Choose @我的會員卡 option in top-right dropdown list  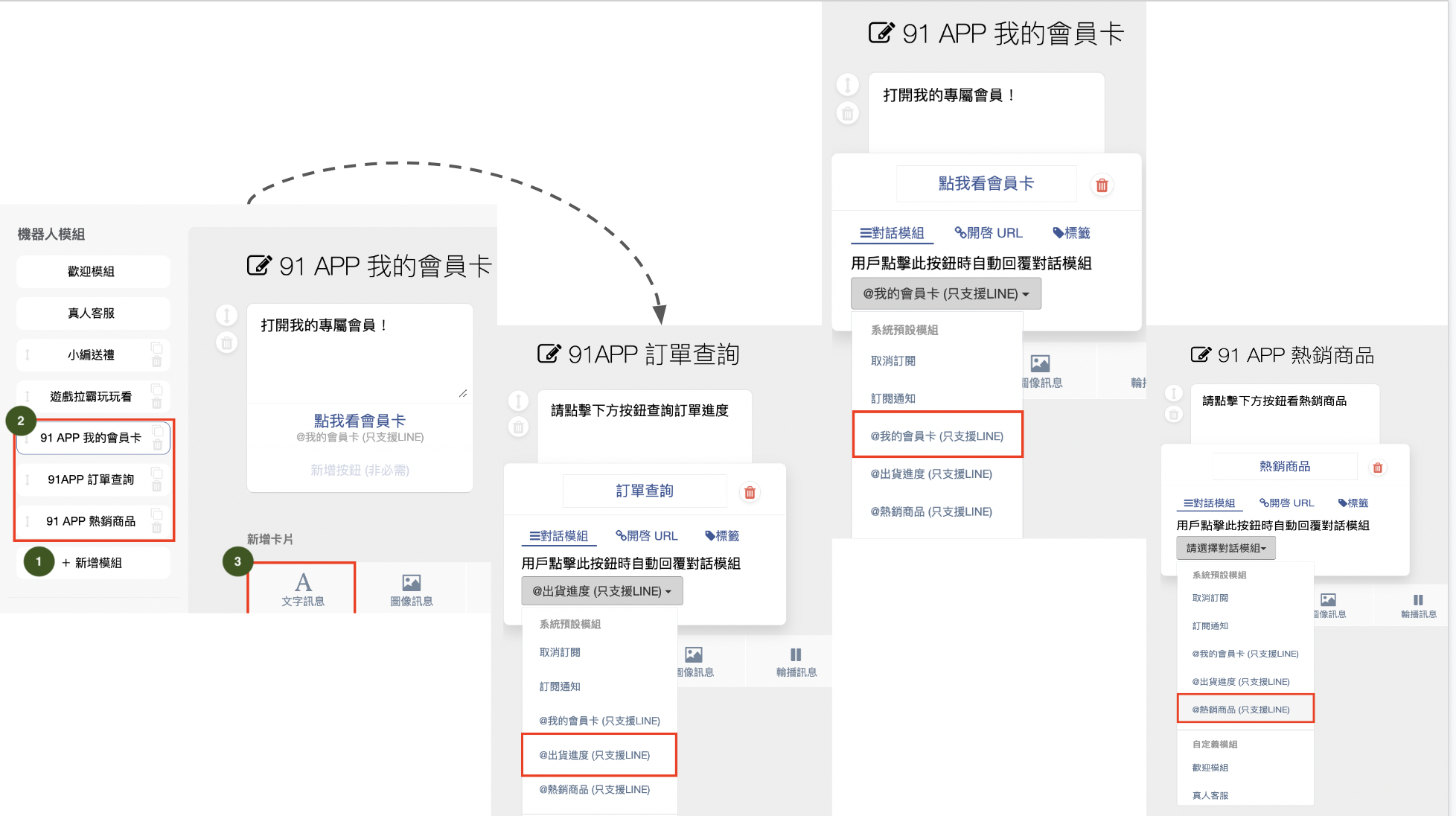click(937, 436)
